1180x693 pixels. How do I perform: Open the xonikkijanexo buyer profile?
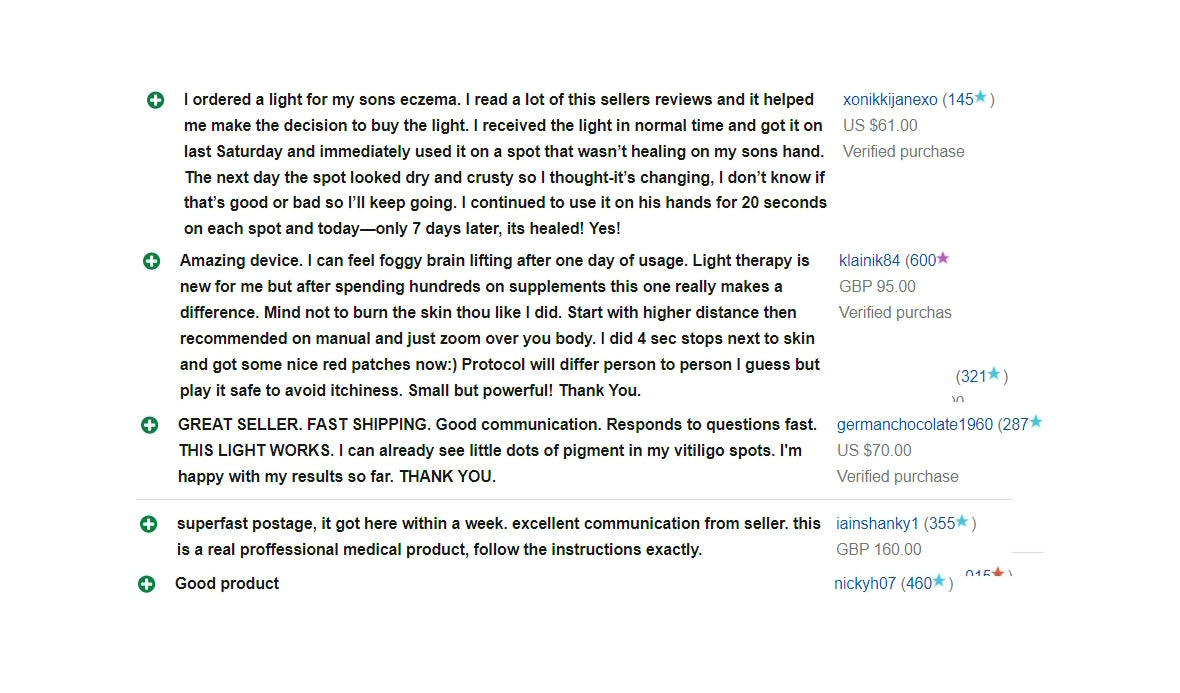pyautogui.click(x=890, y=100)
